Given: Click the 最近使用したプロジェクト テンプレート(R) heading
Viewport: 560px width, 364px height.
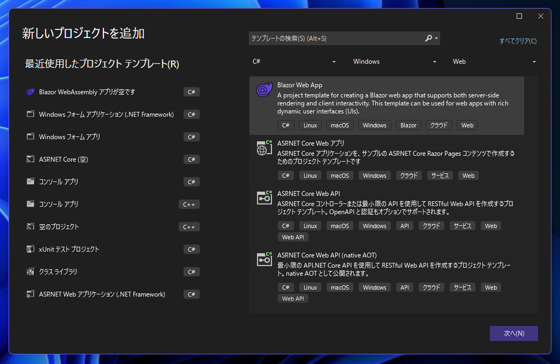Looking at the screenshot, I should pos(102,64).
